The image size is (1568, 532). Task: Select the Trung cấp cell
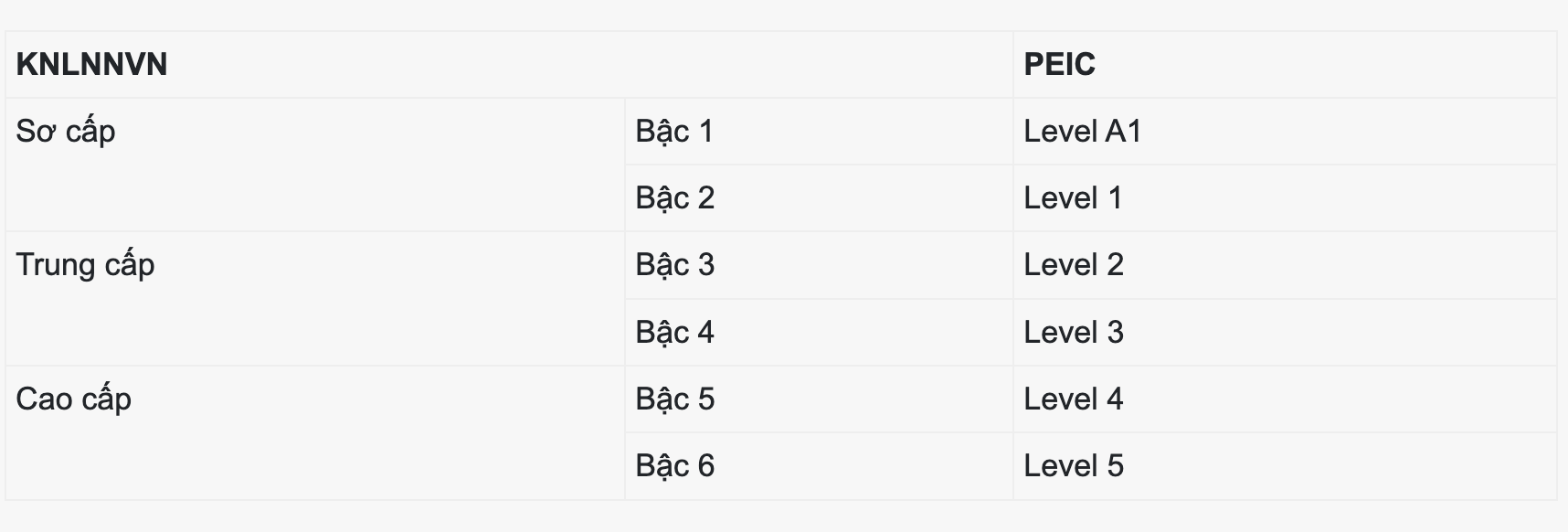point(85,265)
